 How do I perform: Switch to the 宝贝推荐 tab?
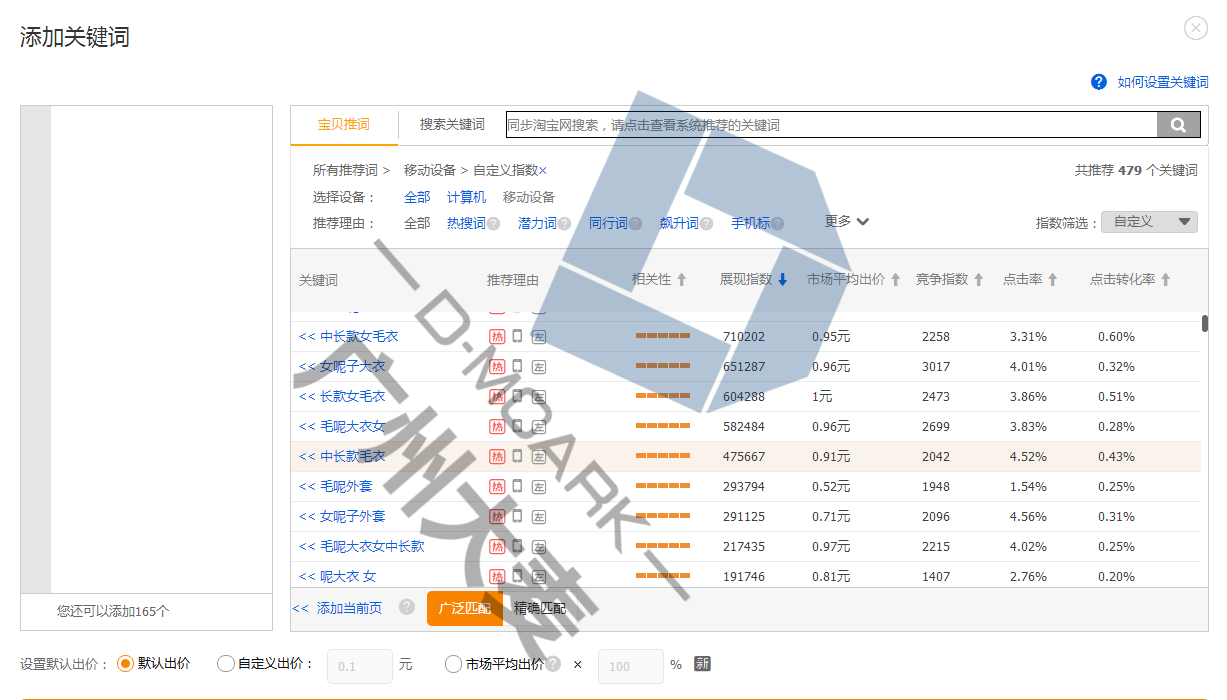coord(344,125)
